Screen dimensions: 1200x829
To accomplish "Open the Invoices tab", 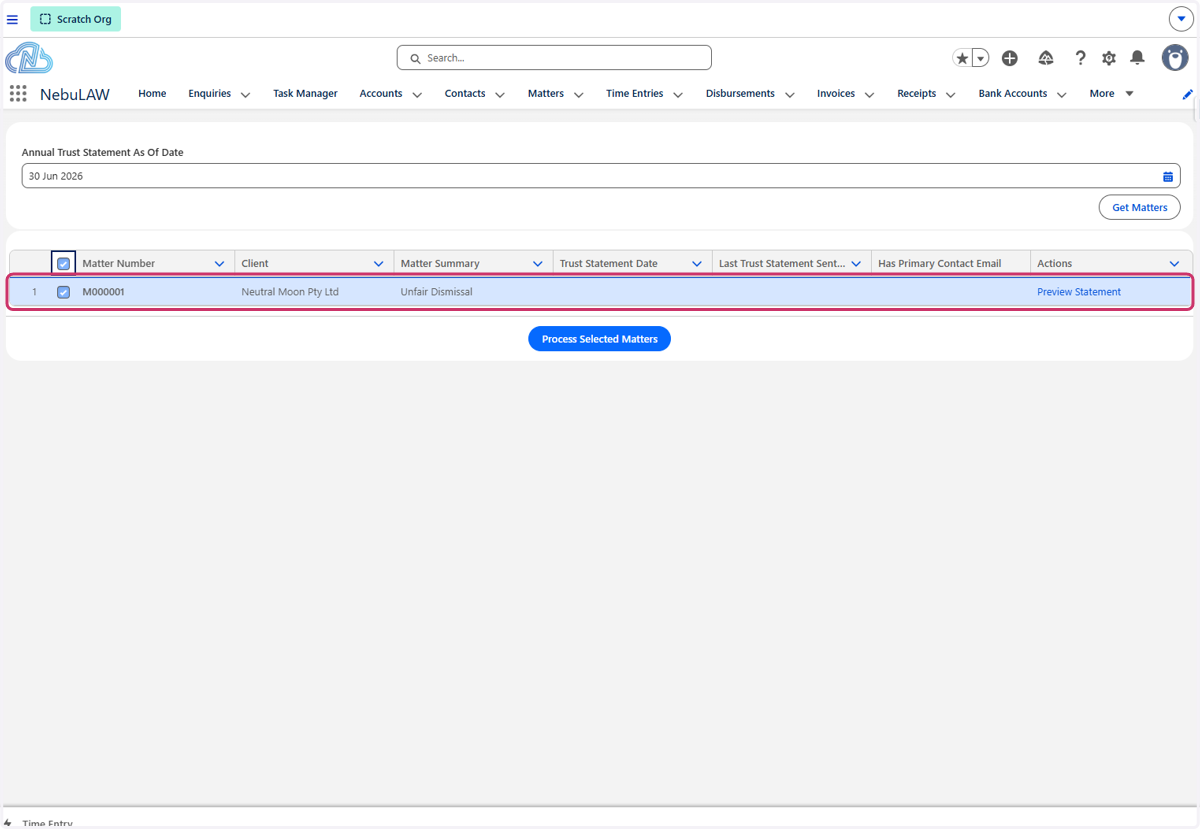I will (x=836, y=93).
